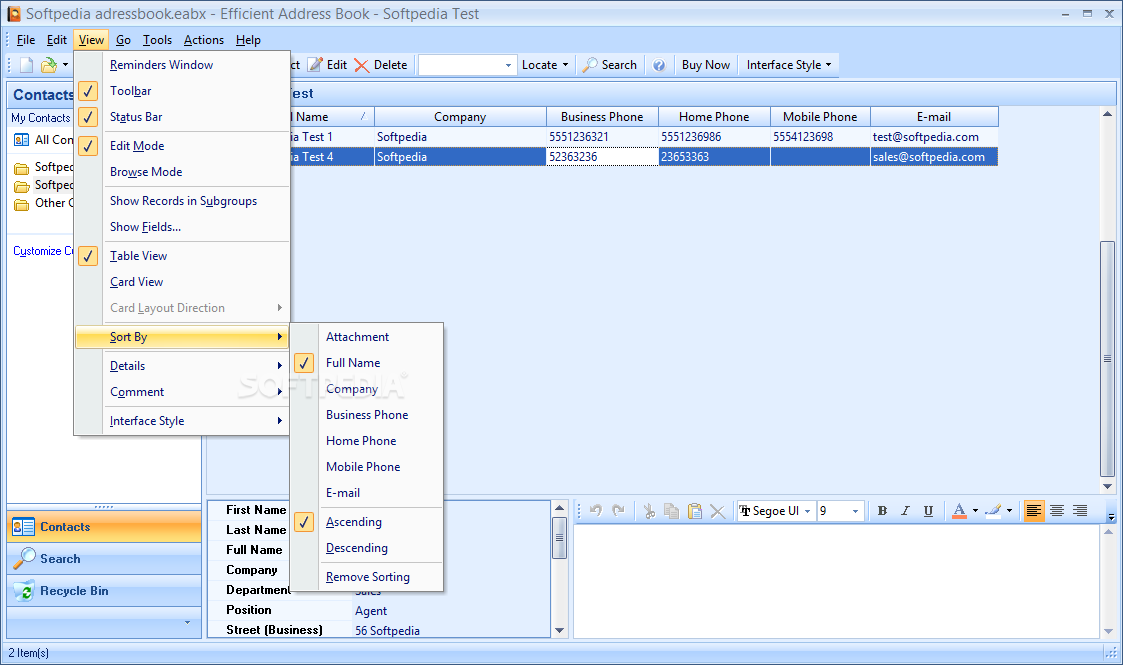Viewport: 1123px width, 665px height.
Task: Click the test@softpedia.com email cell
Action: tap(934, 137)
